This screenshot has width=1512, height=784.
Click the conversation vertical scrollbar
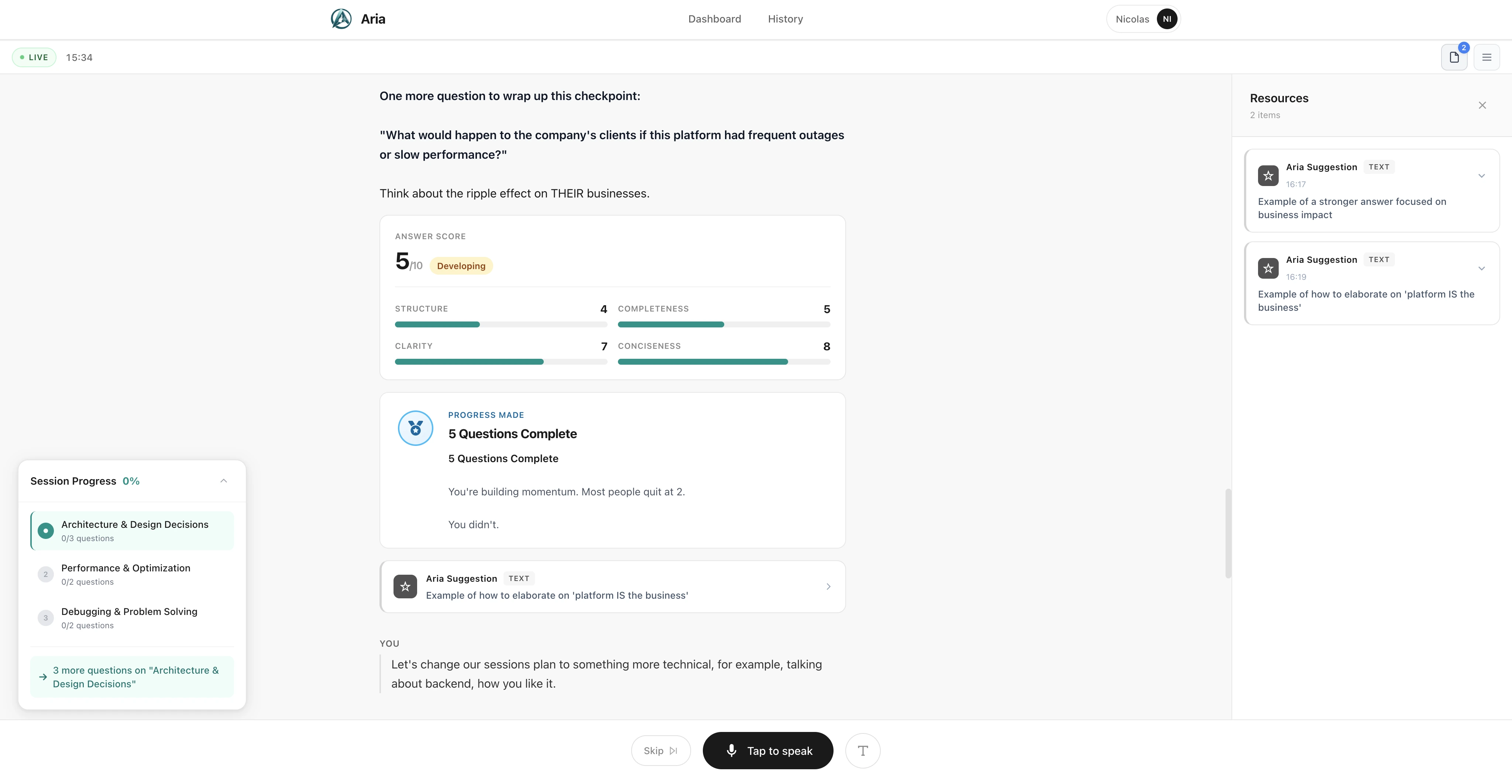1228,533
